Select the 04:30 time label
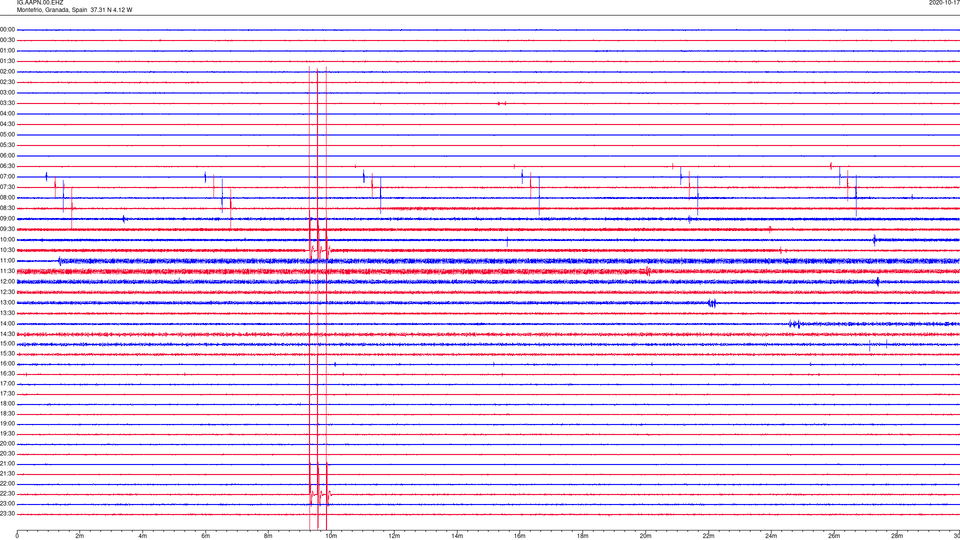The height and width of the screenshot is (540, 960). [7, 124]
